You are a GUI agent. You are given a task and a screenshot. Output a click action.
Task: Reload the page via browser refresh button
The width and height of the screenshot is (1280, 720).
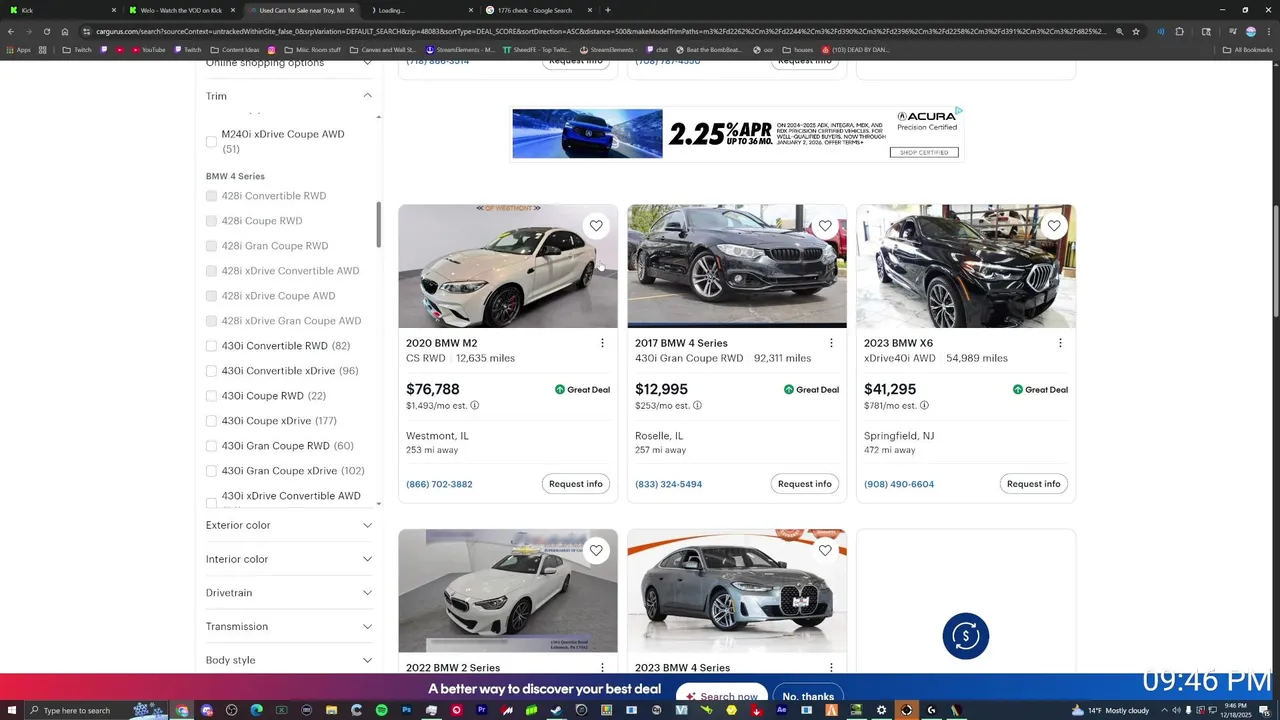[46, 31]
